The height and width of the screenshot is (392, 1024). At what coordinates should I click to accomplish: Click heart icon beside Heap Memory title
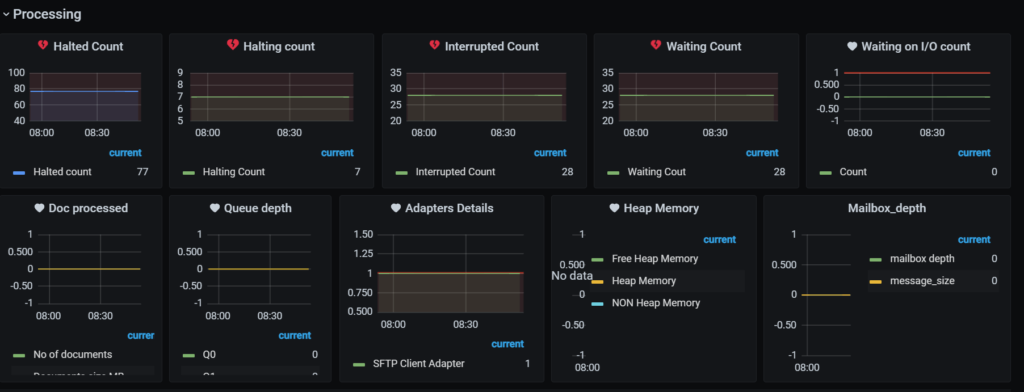click(x=614, y=208)
